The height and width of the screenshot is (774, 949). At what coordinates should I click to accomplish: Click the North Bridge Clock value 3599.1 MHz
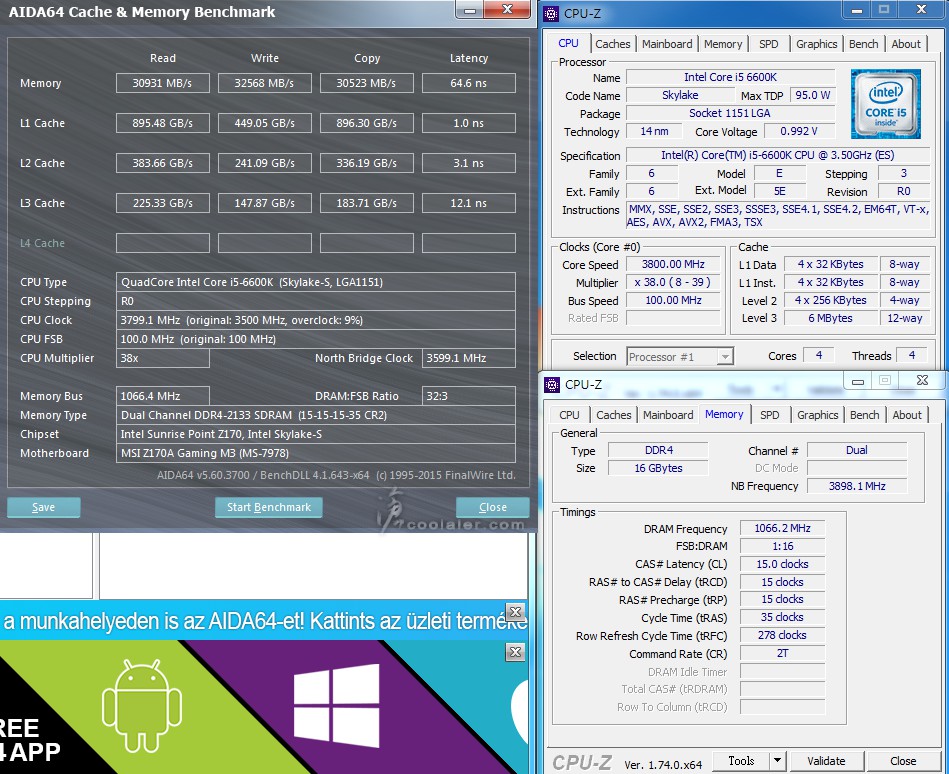click(x=468, y=358)
